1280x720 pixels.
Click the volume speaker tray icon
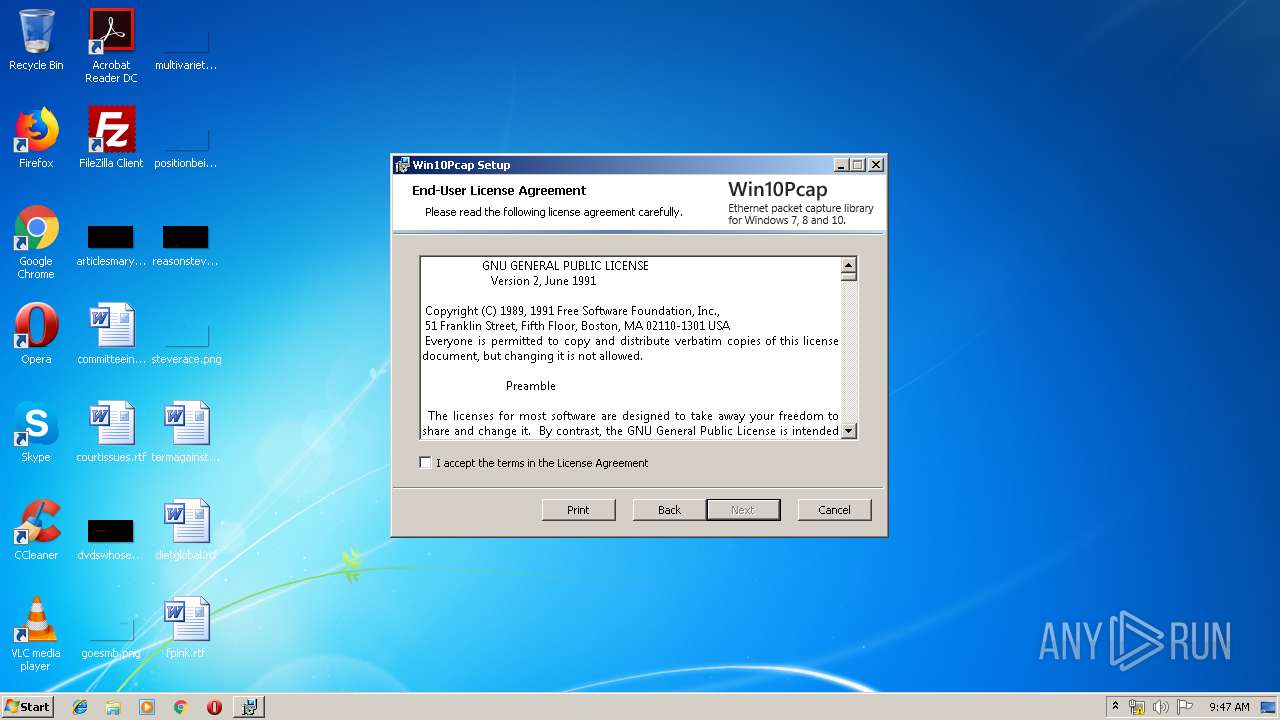[x=1160, y=707]
